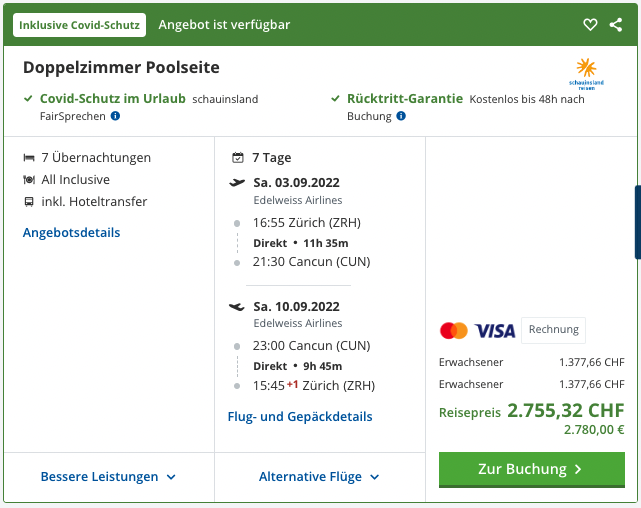Click the outbound flight airplane icon
641x508 pixels.
[237, 182]
